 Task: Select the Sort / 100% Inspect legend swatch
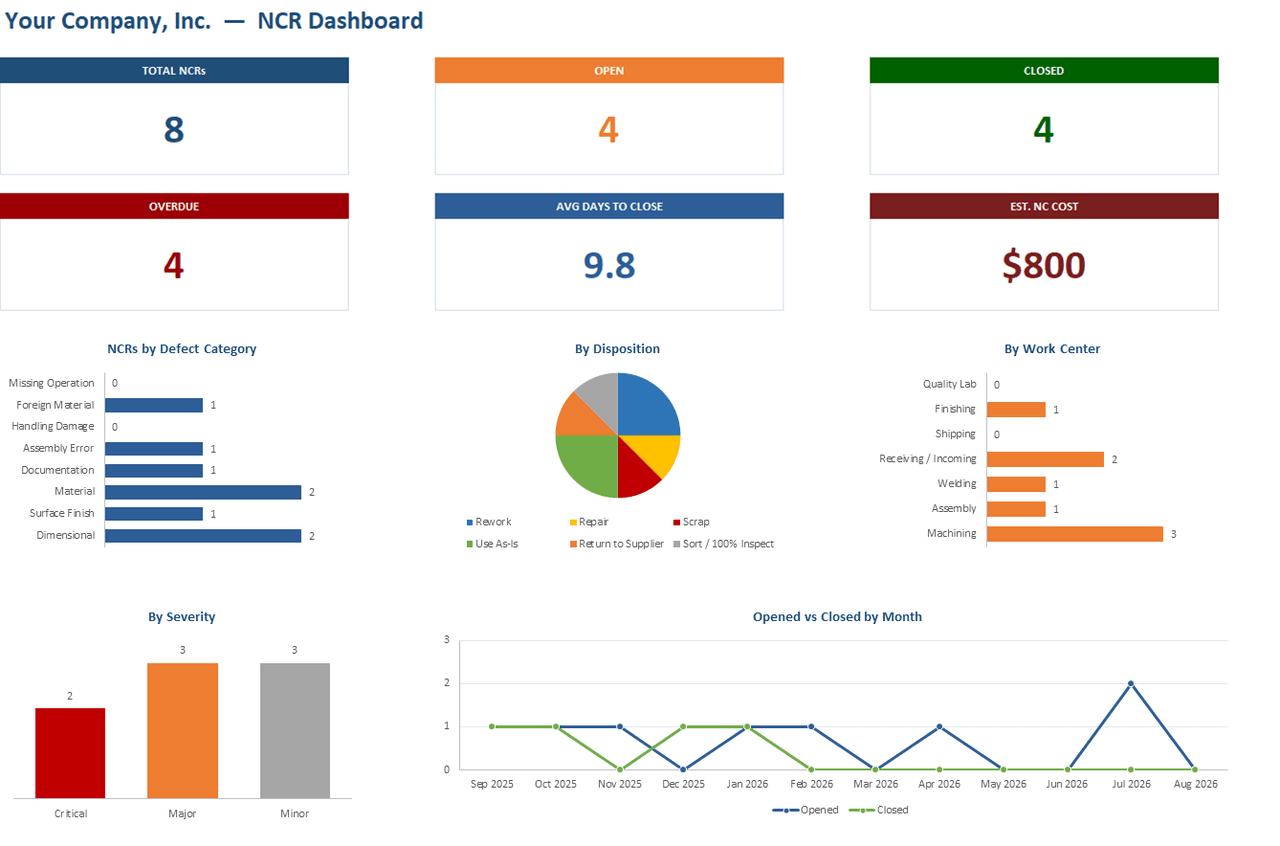(x=677, y=544)
